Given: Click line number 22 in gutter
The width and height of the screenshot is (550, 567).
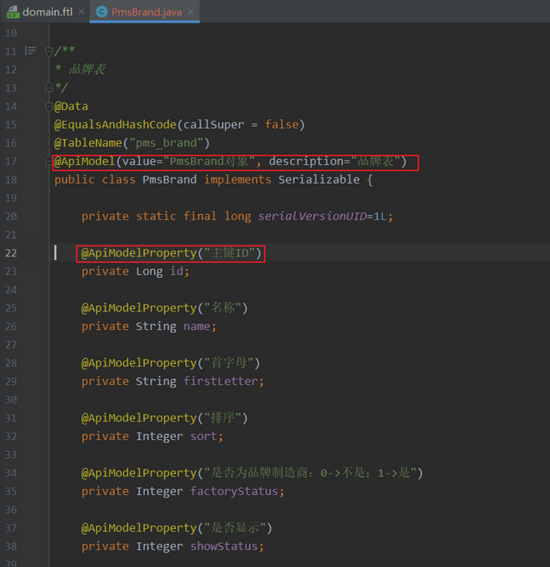Looking at the screenshot, I should [x=11, y=253].
